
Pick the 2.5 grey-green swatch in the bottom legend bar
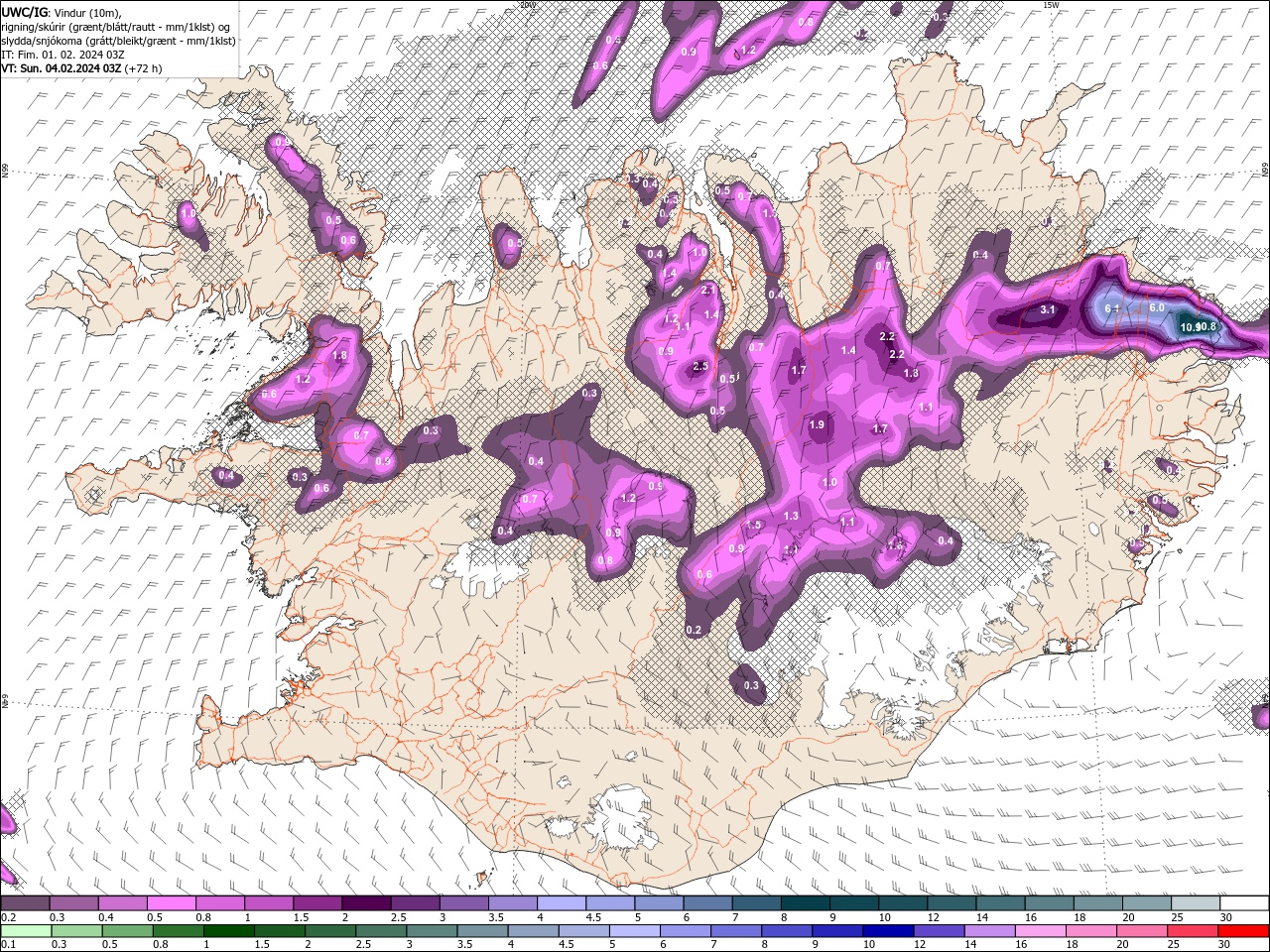pyautogui.click(x=381, y=931)
